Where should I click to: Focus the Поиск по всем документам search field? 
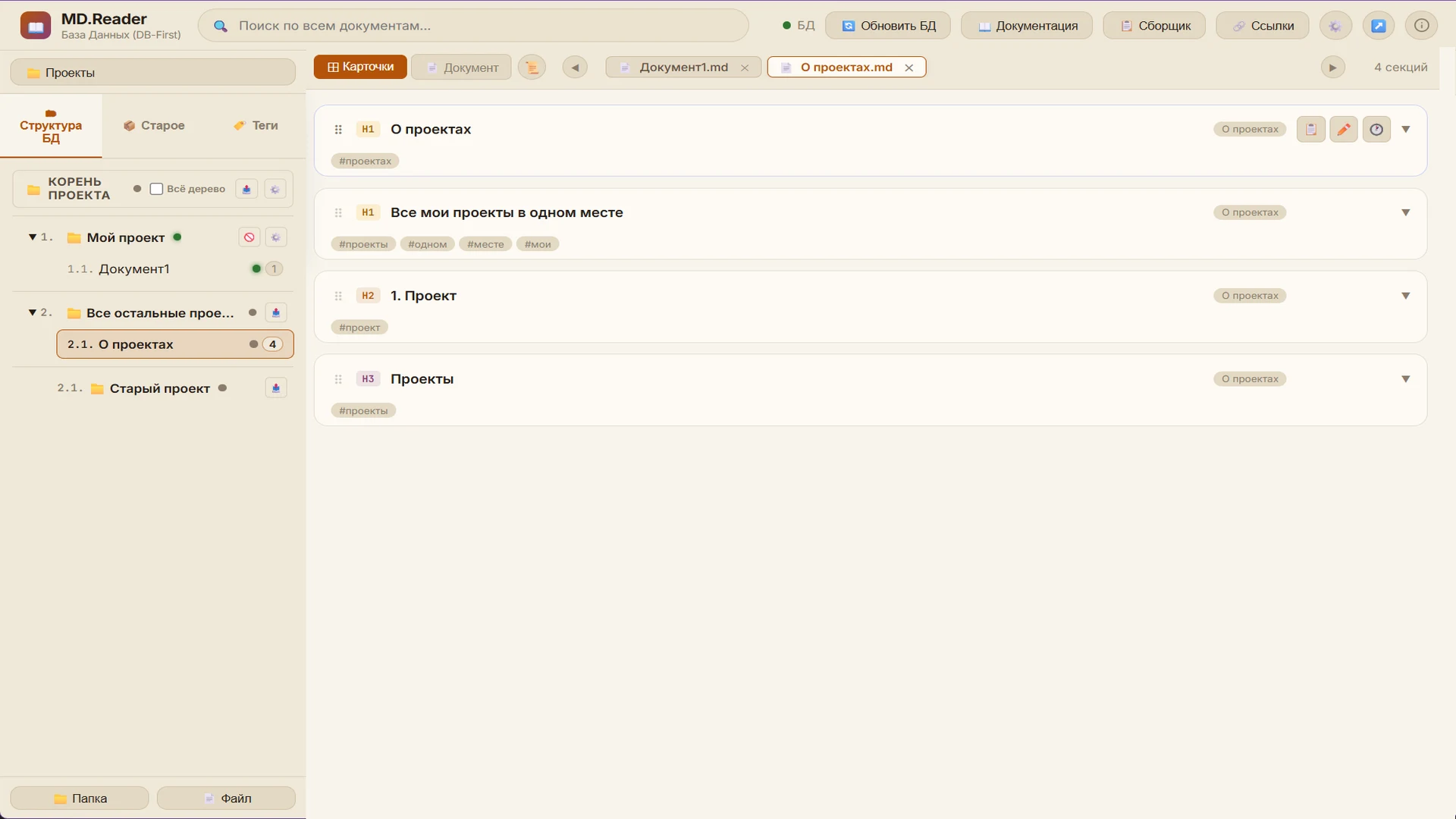(x=473, y=26)
